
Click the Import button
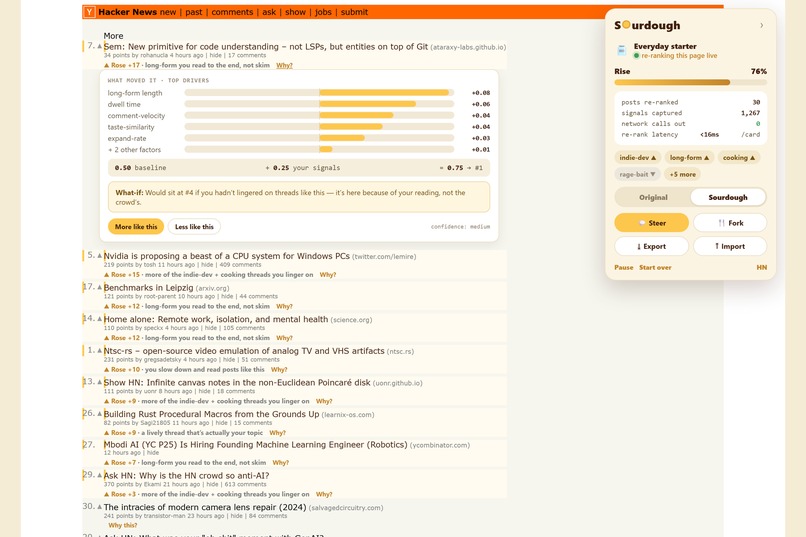coord(730,246)
